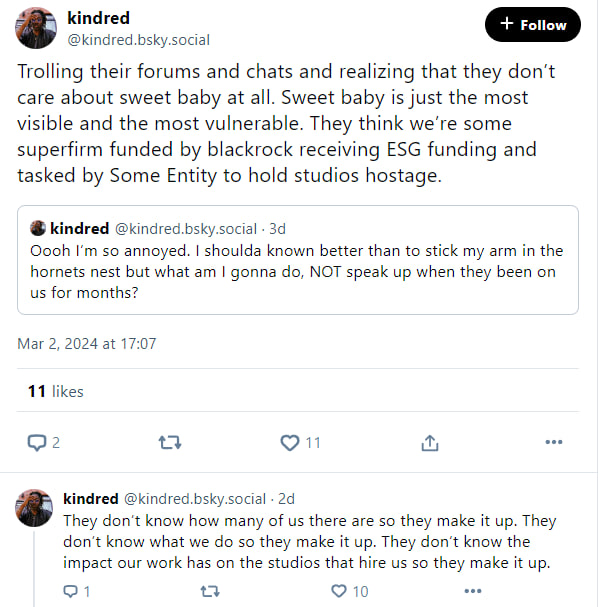This screenshot has height=607, width=610.
Task: Share the main post via share icon
Action: click(x=430, y=443)
